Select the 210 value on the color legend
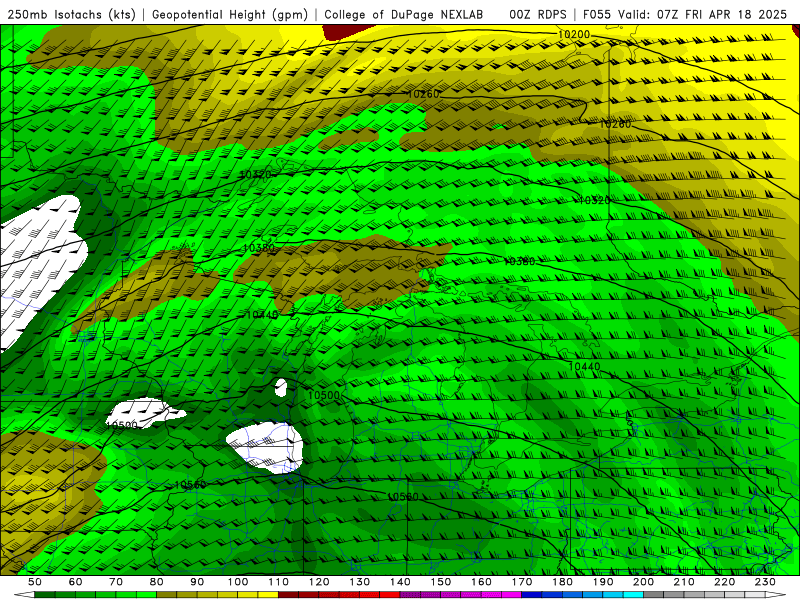The height and width of the screenshot is (600, 800). [684, 582]
